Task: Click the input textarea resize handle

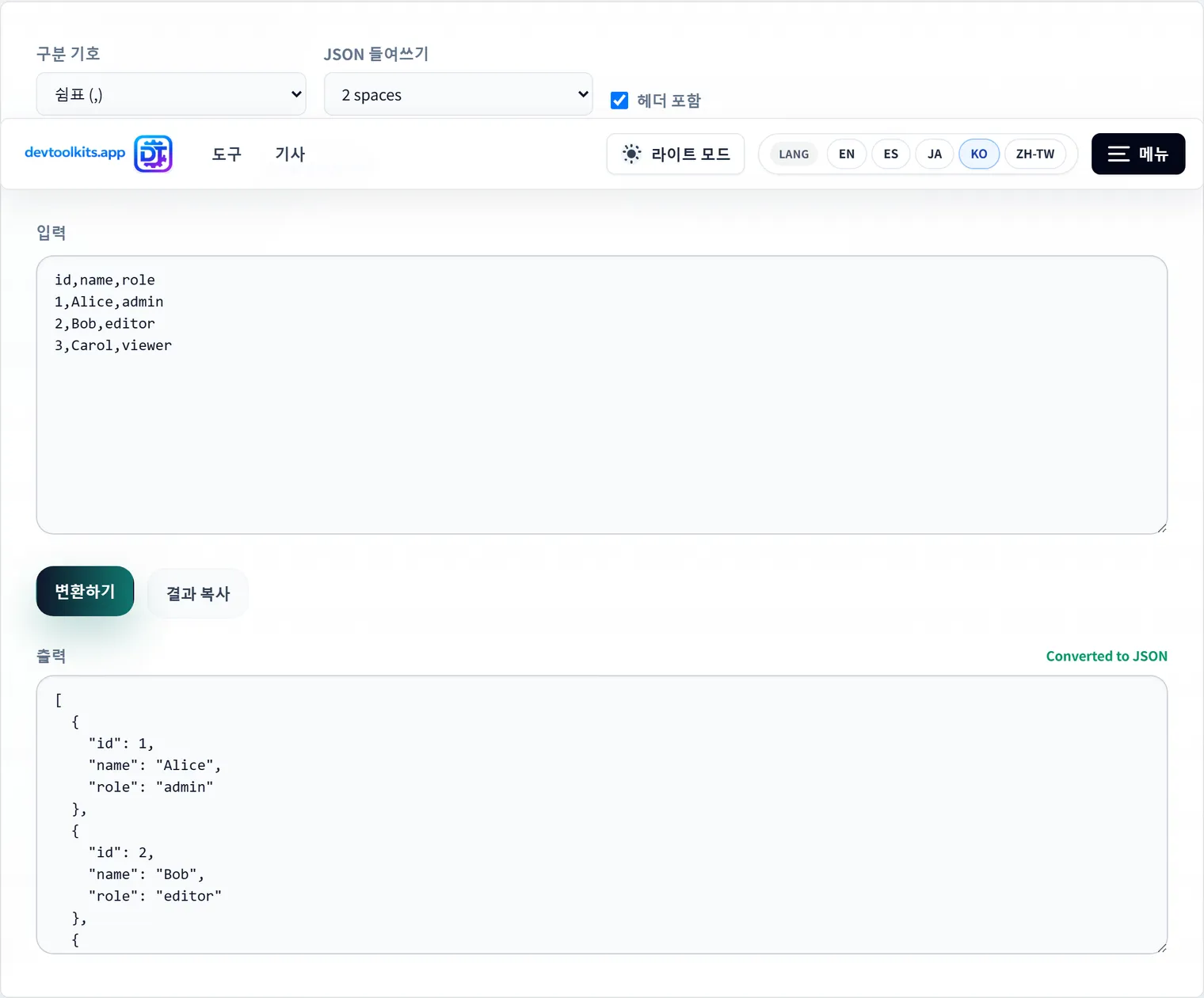Action: (1161, 528)
